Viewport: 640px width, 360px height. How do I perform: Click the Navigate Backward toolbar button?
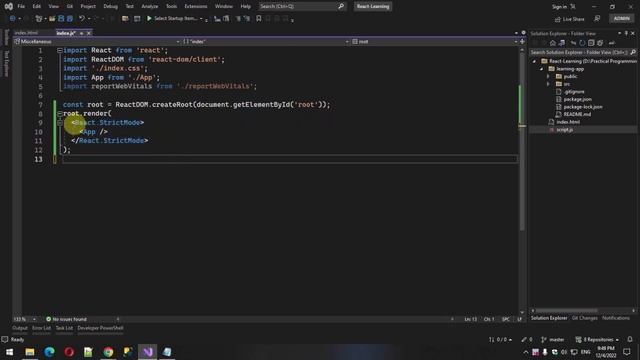13,18
